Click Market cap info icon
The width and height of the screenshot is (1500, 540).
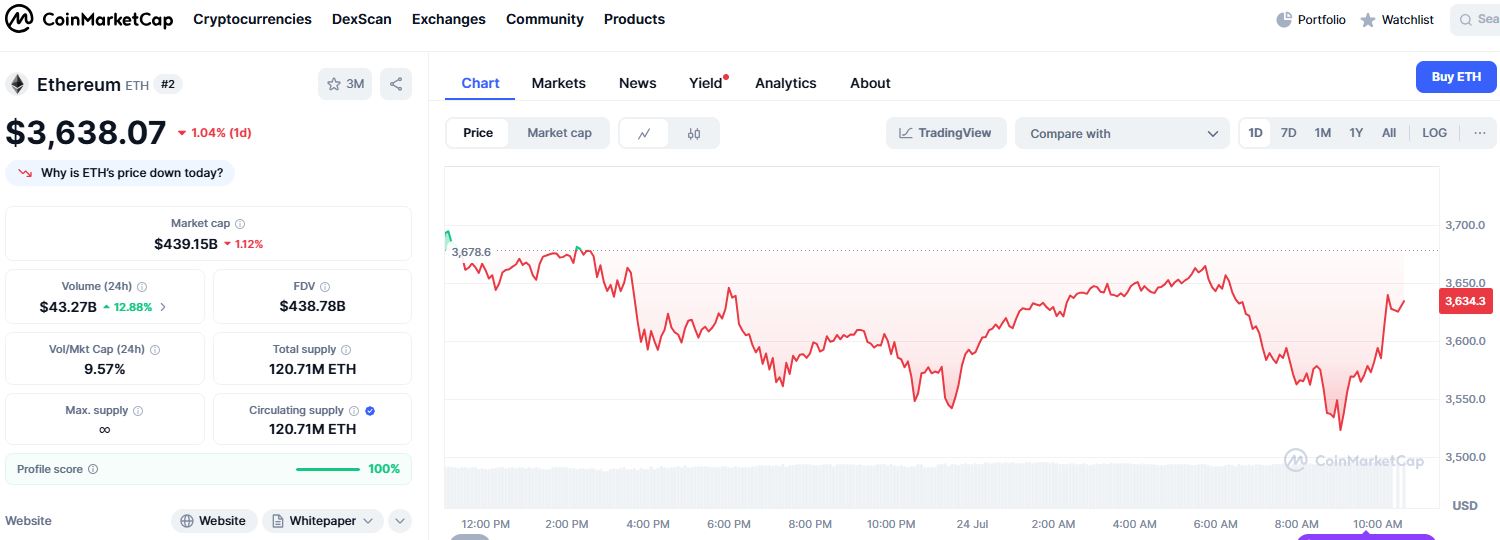[x=240, y=224]
